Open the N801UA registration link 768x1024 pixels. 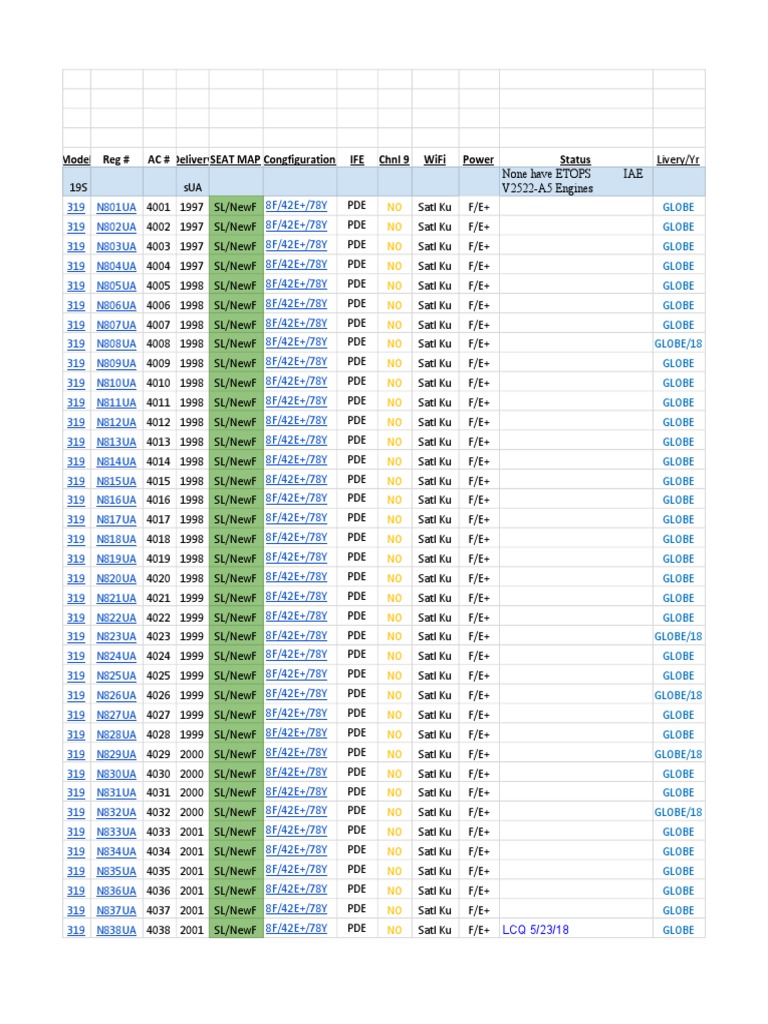[x=116, y=207]
